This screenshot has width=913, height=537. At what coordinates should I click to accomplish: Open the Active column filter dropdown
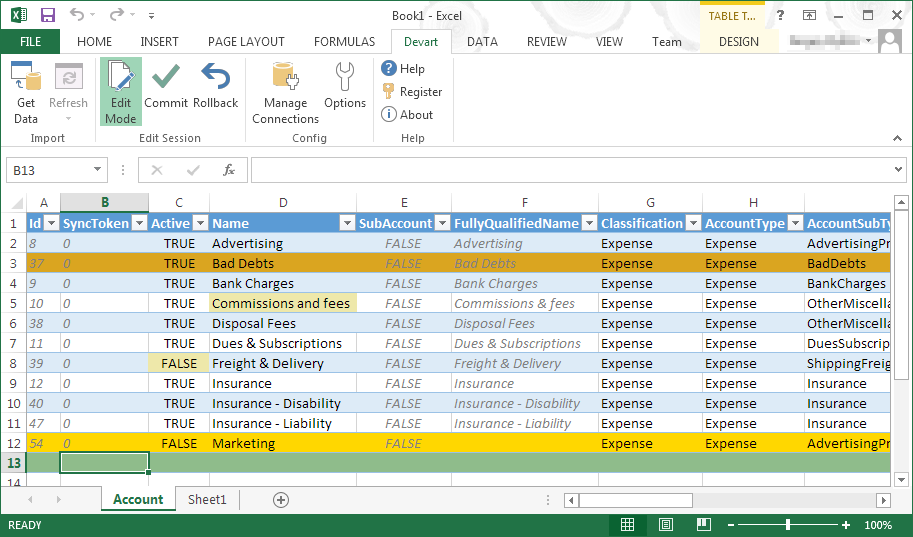pyautogui.click(x=200, y=223)
